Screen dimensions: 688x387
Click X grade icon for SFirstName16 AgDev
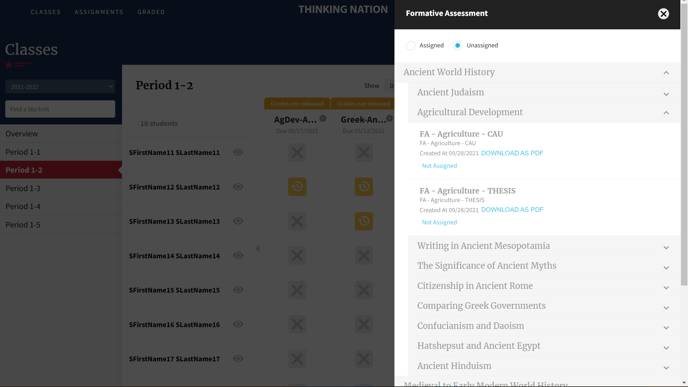pyautogui.click(x=297, y=324)
